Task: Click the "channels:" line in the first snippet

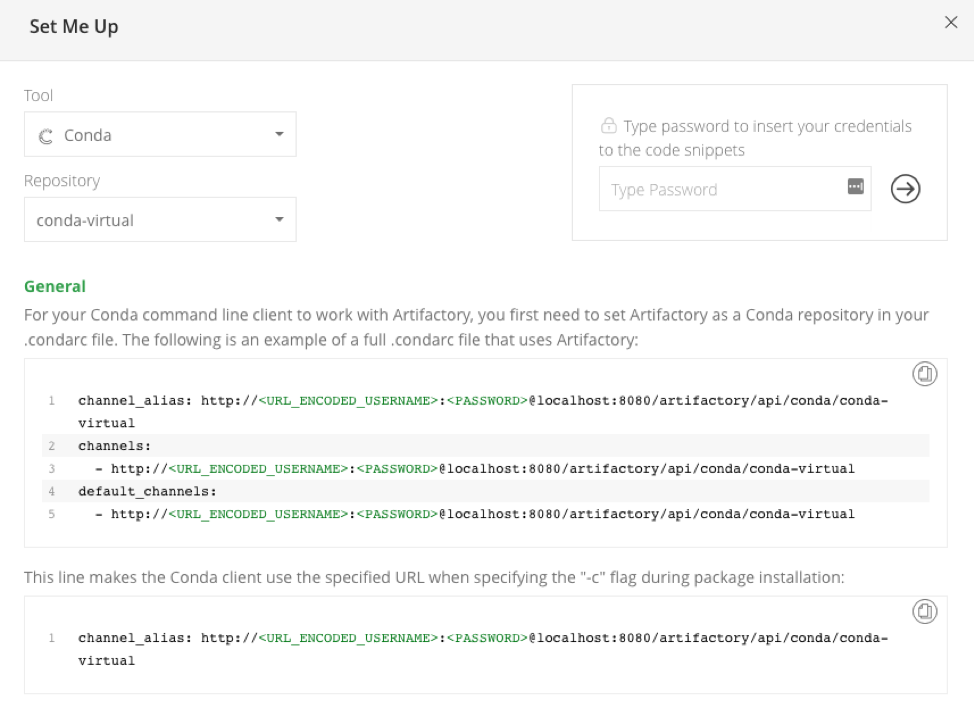Action: pyautogui.click(x=114, y=446)
